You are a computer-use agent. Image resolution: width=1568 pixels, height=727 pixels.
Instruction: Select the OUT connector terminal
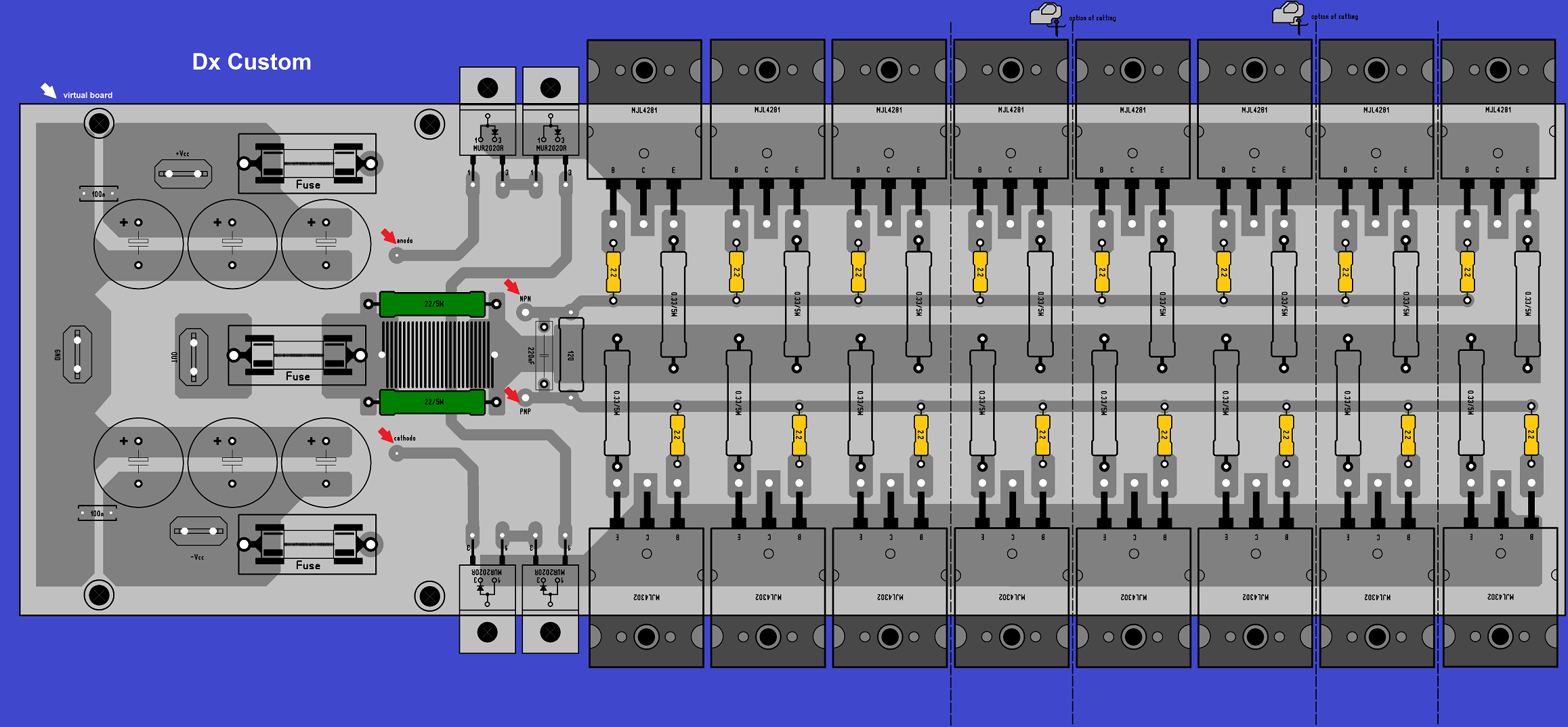pos(194,356)
